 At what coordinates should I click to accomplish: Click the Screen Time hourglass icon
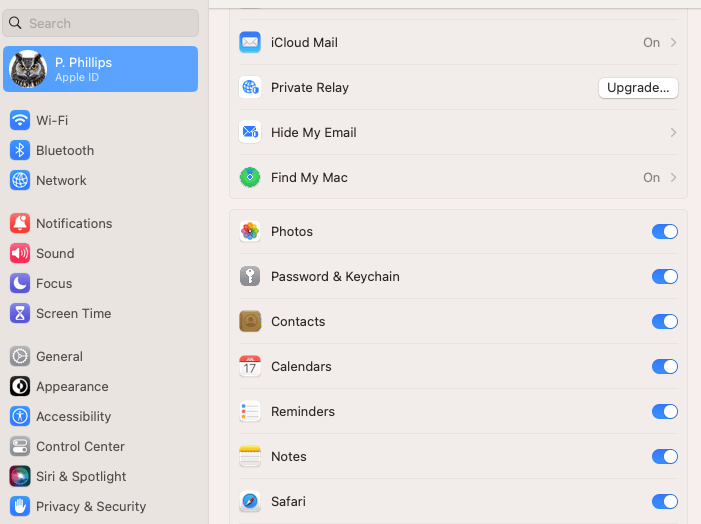tap(20, 313)
